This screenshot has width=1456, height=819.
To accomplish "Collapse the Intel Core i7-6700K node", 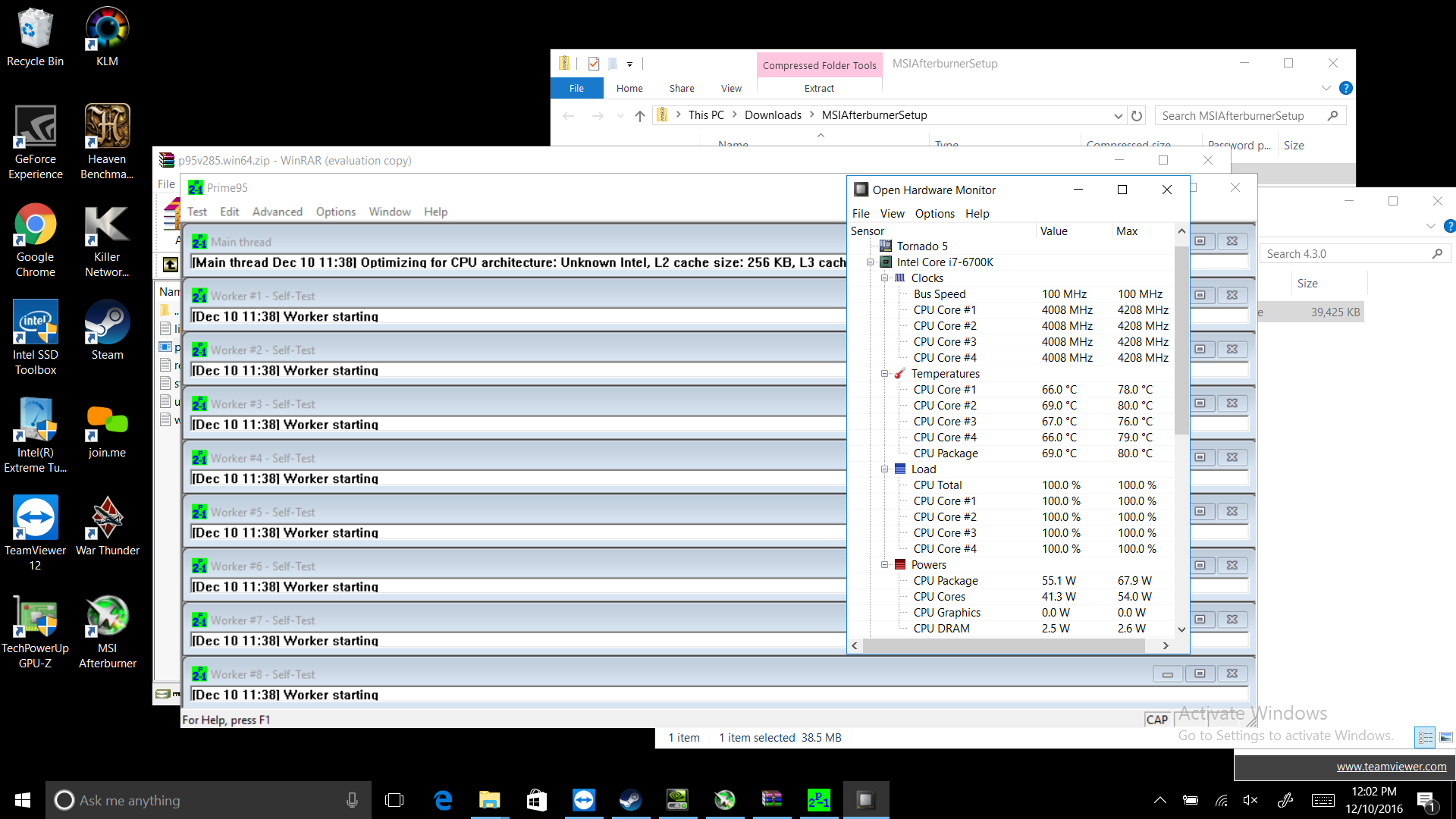I will pos(871,262).
